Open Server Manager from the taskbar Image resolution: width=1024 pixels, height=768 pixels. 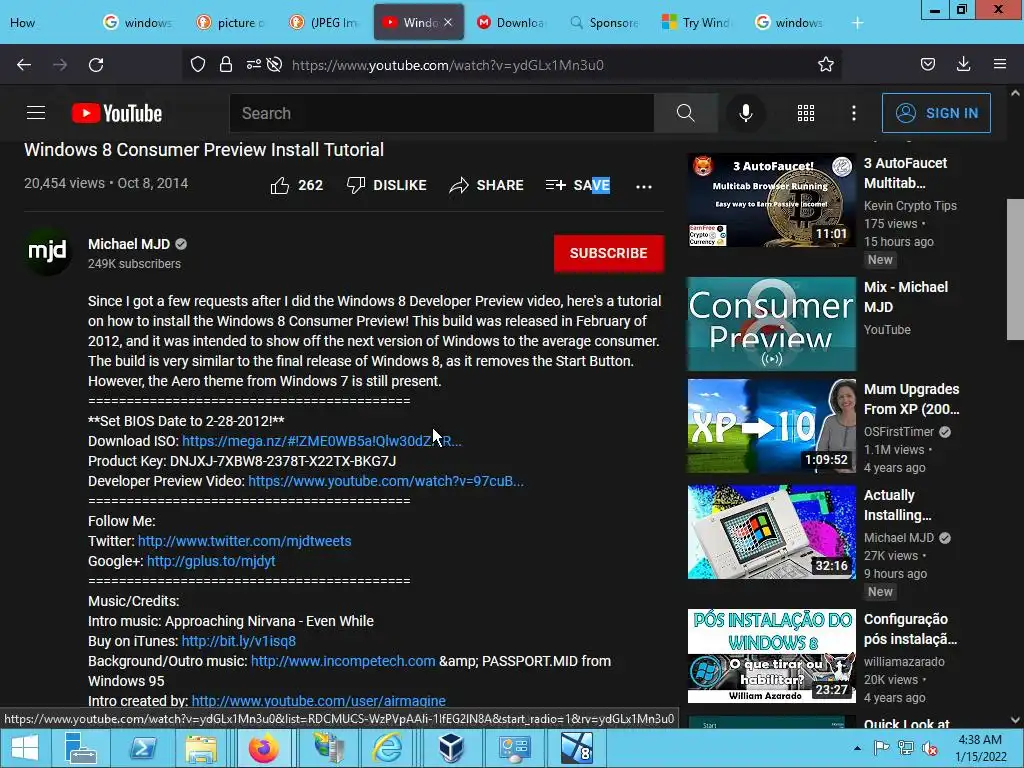click(x=80, y=748)
